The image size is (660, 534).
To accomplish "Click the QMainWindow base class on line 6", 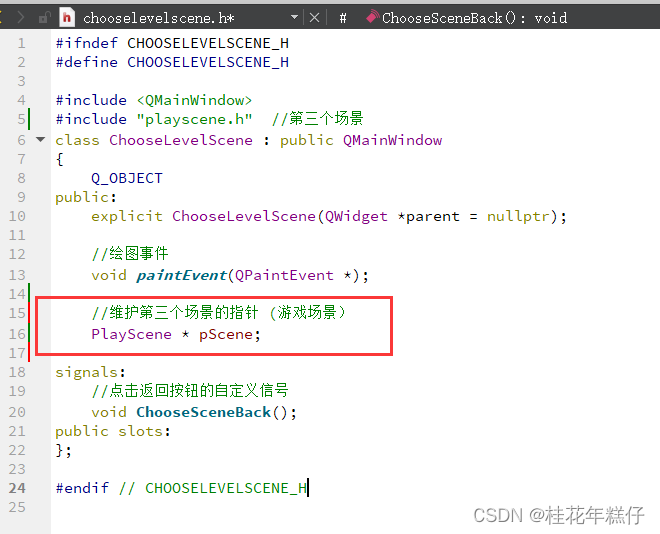I will [x=392, y=140].
